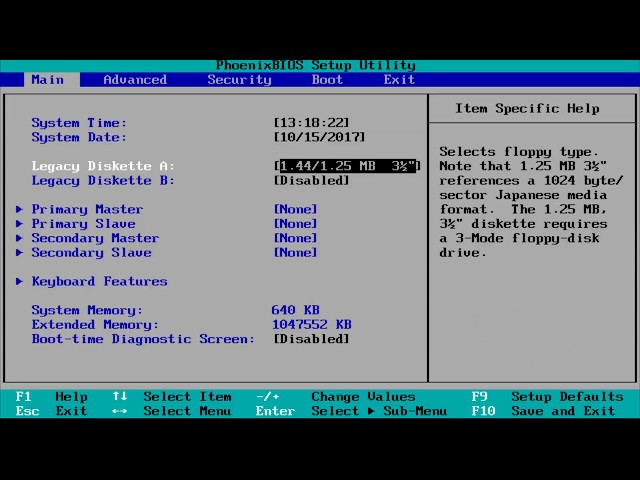The width and height of the screenshot is (640, 480).
Task: Select the Secondary Master label
Action: pos(95,238)
